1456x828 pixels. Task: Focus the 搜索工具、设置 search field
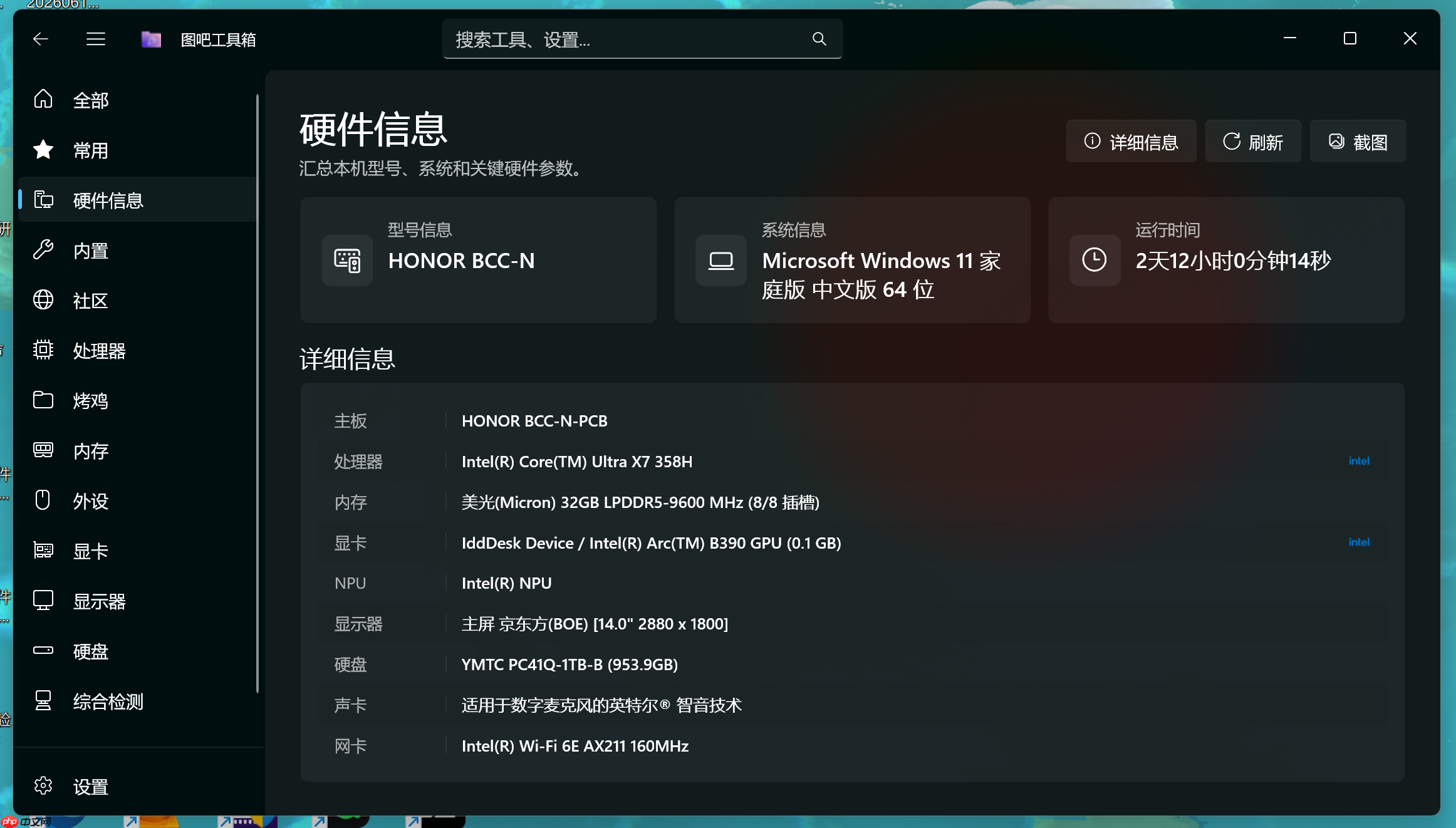642,39
